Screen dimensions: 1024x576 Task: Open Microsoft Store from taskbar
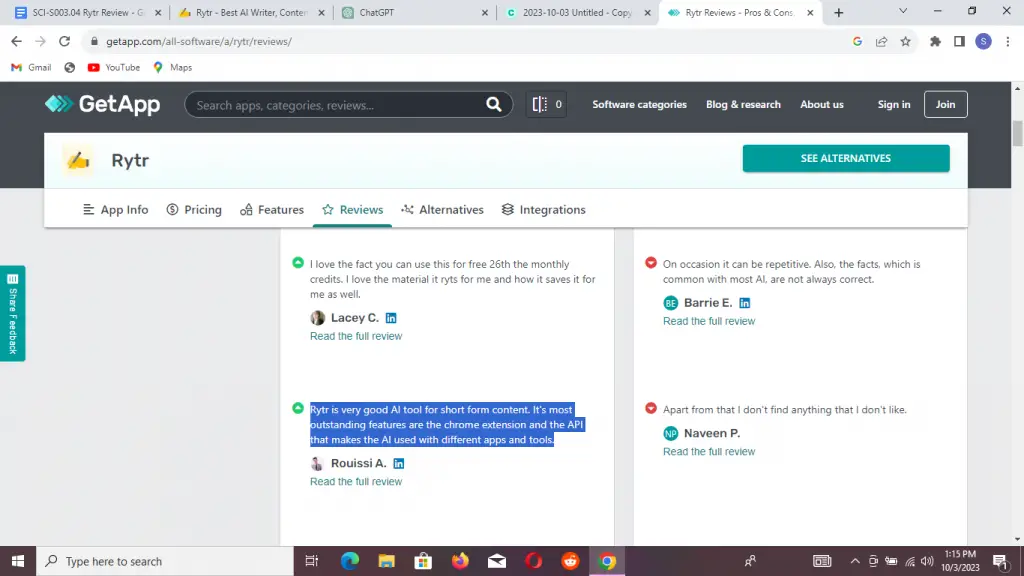[423, 561]
